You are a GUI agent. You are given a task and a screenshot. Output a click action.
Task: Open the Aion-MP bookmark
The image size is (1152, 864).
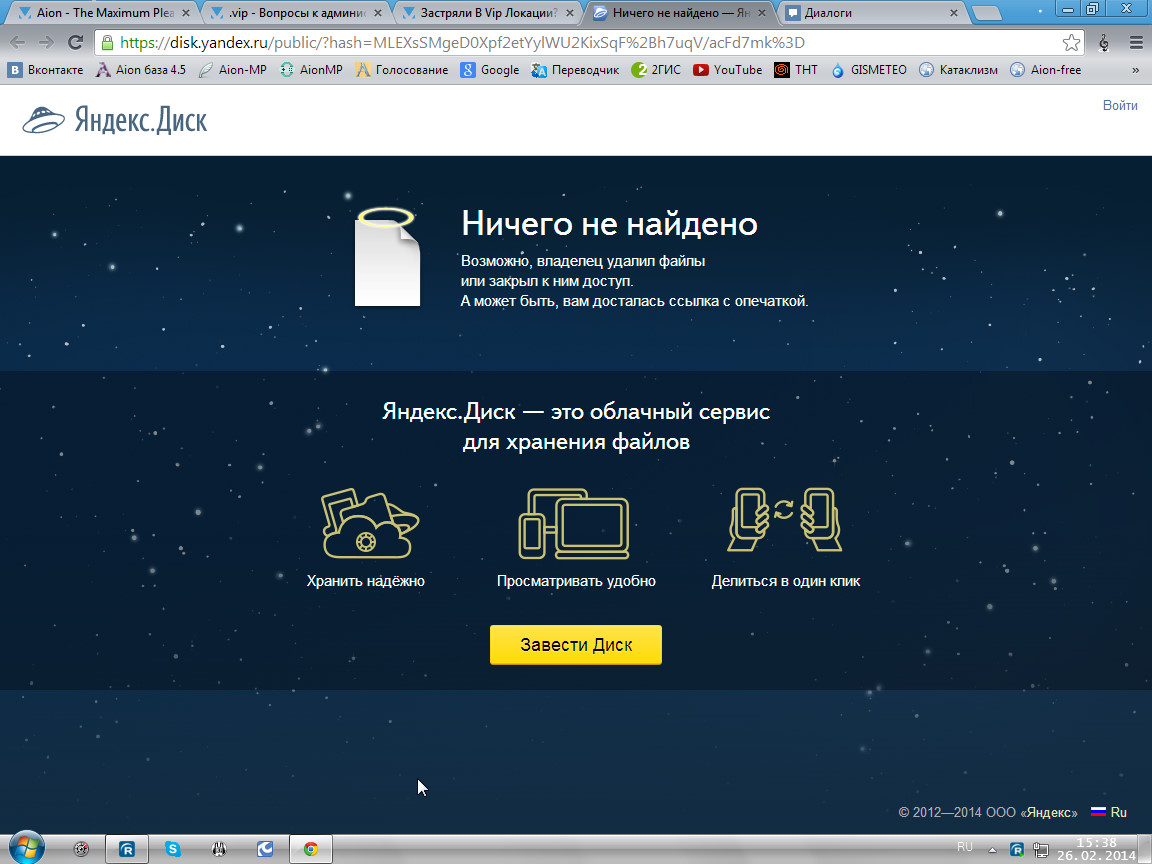233,70
